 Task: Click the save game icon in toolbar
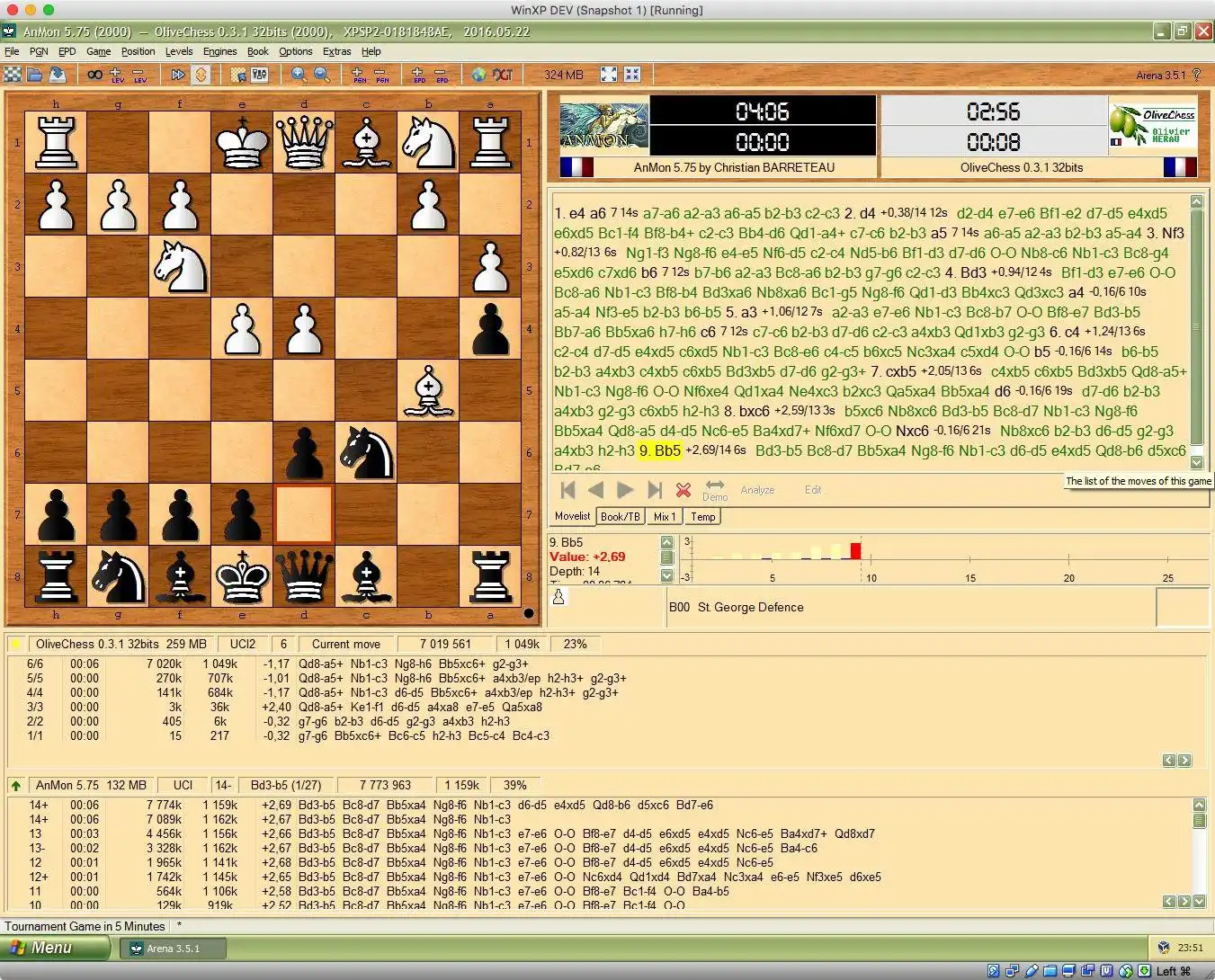coord(57,75)
